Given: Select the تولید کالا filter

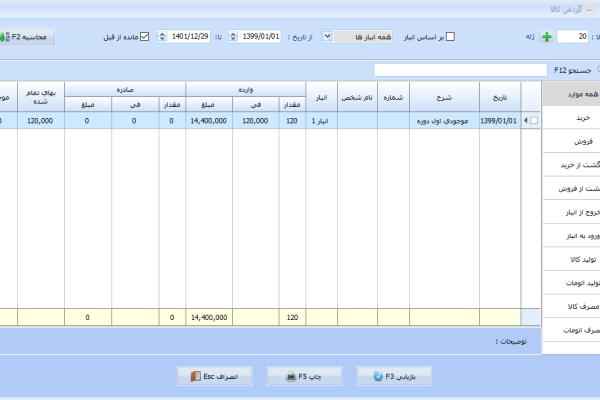Looking at the screenshot, I should 571,260.
